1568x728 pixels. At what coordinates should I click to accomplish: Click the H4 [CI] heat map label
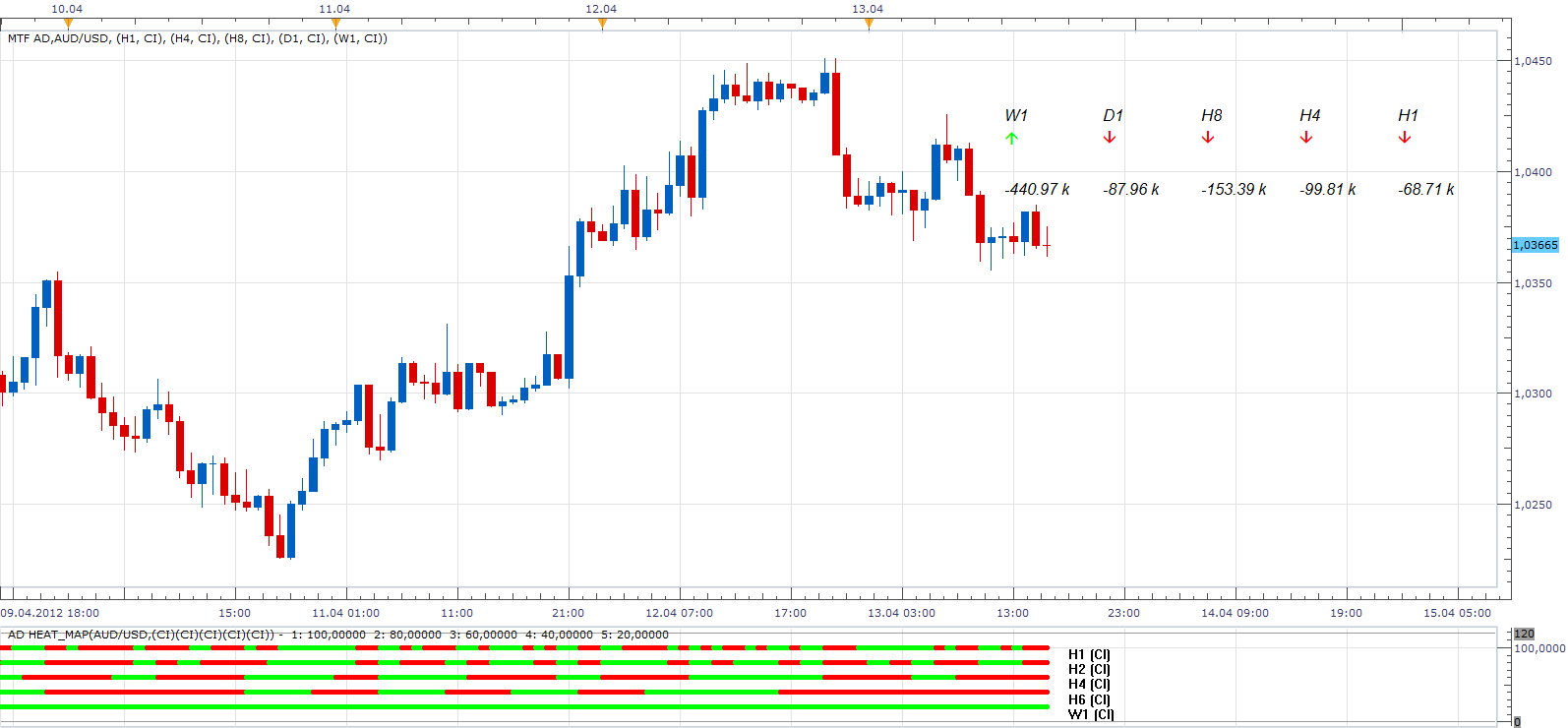click(1089, 684)
